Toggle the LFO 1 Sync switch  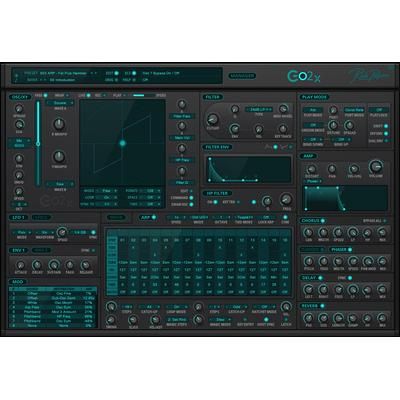[x=93, y=232]
